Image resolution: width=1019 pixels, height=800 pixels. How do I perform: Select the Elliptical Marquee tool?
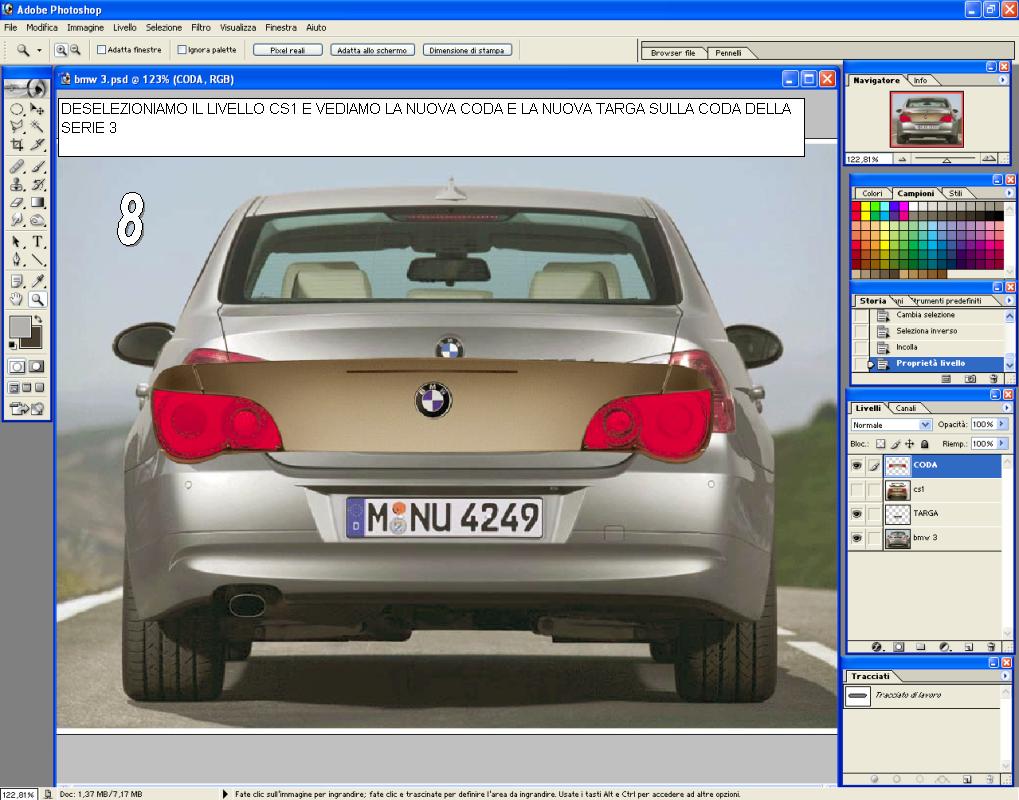pyautogui.click(x=17, y=109)
